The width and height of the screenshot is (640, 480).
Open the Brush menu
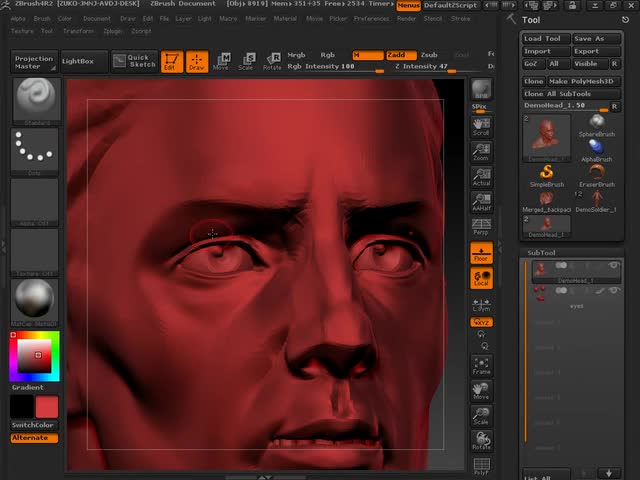[x=42, y=19]
